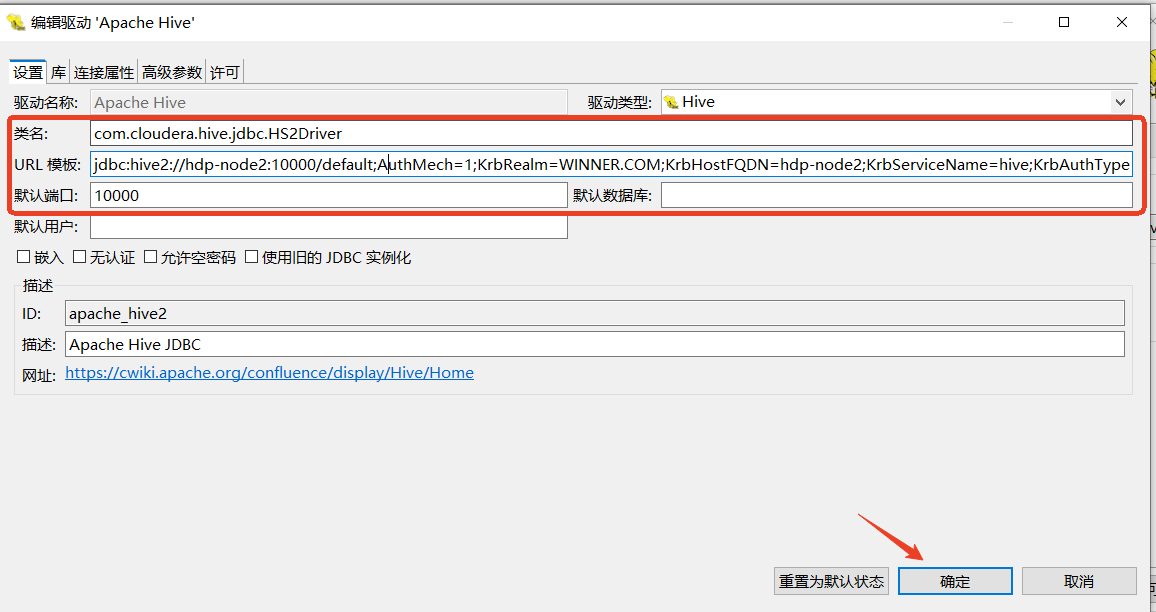
Task: Click the 取消 button
Action: click(x=1079, y=581)
